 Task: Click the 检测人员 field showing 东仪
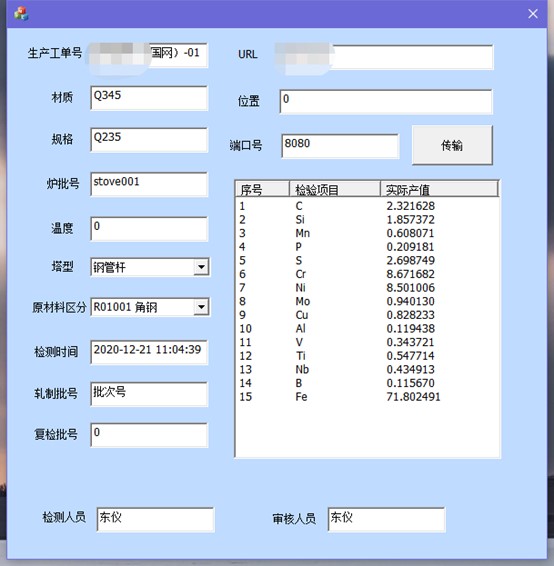pos(155,519)
